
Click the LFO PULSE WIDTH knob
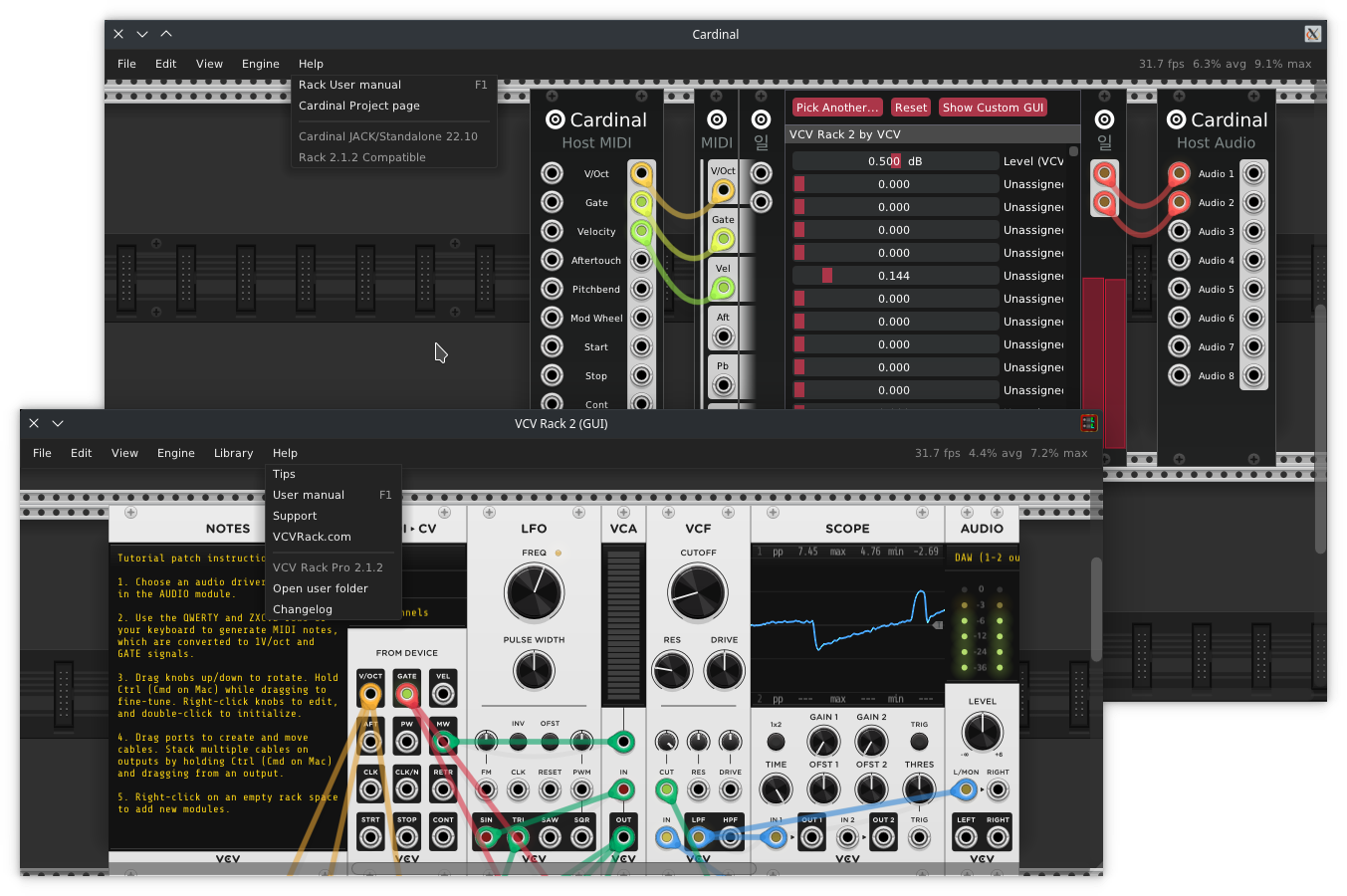point(534,670)
